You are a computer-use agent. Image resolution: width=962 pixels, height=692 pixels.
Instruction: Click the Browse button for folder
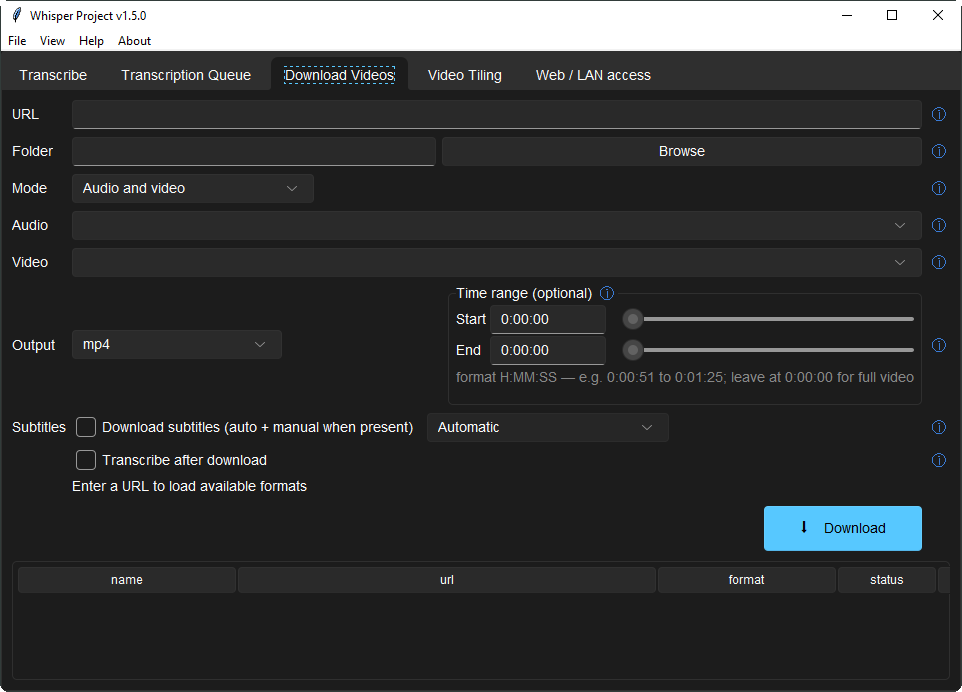(682, 152)
